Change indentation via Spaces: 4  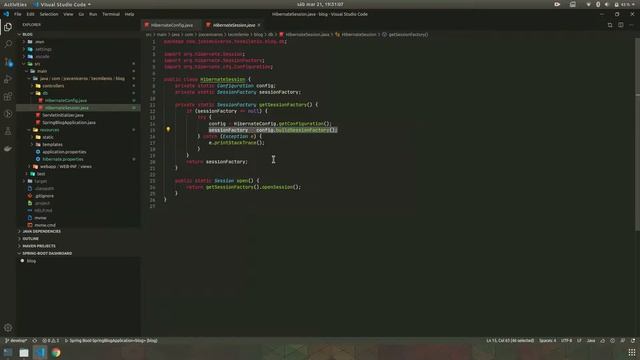click(547, 340)
